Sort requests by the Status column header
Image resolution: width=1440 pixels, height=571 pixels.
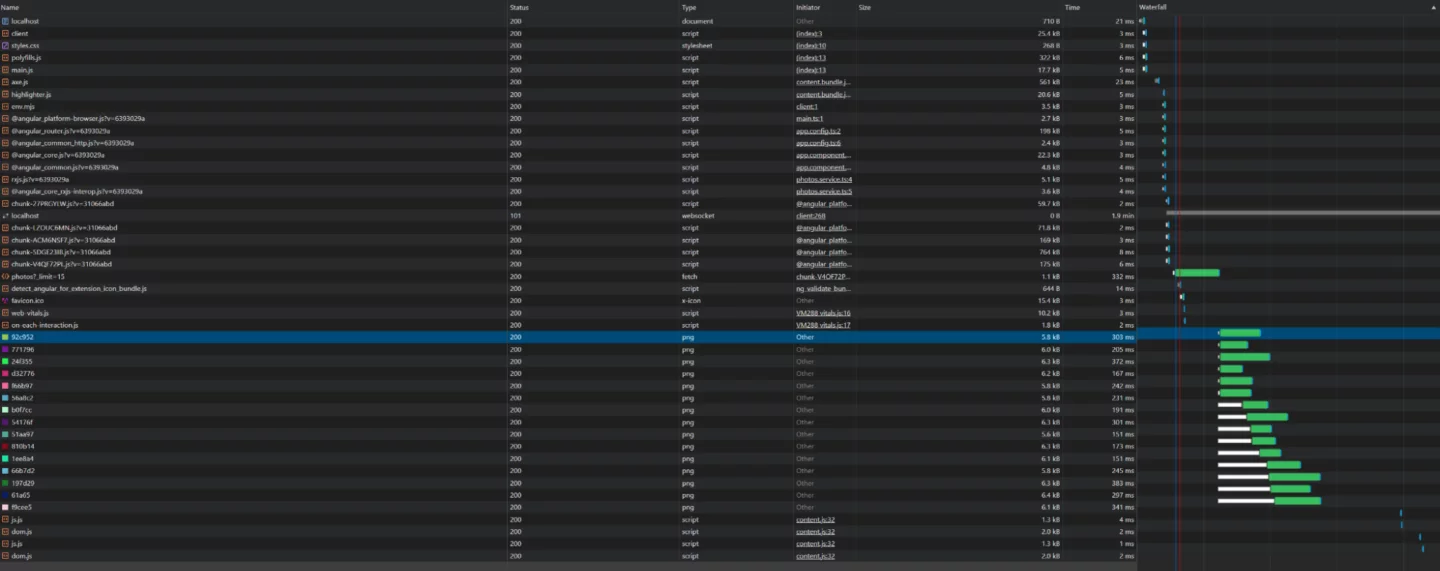click(x=519, y=7)
